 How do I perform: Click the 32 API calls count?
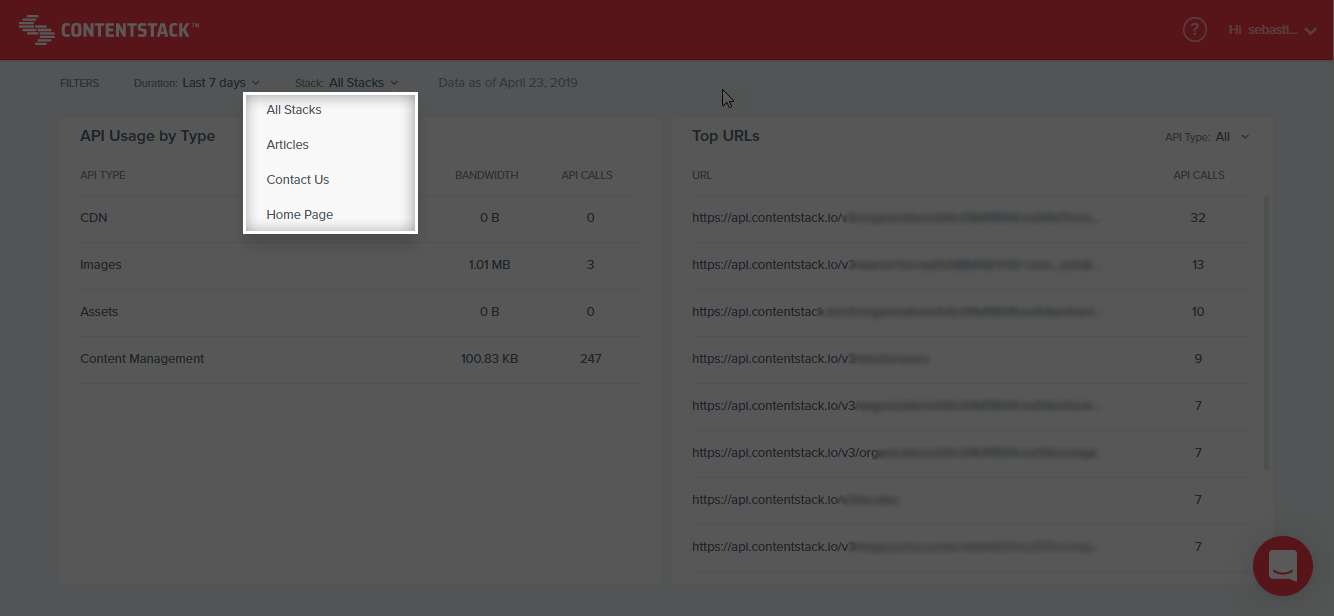coord(1198,218)
